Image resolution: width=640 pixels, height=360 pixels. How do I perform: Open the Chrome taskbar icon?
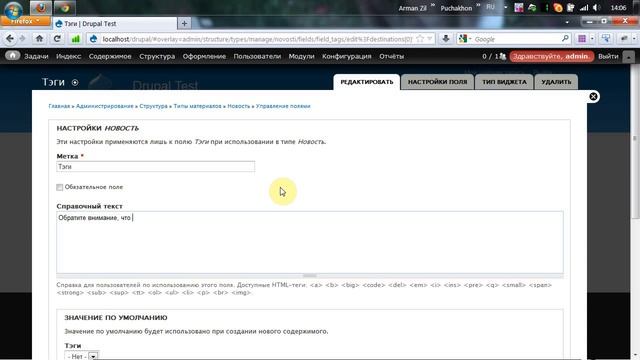pyautogui.click(x=64, y=7)
